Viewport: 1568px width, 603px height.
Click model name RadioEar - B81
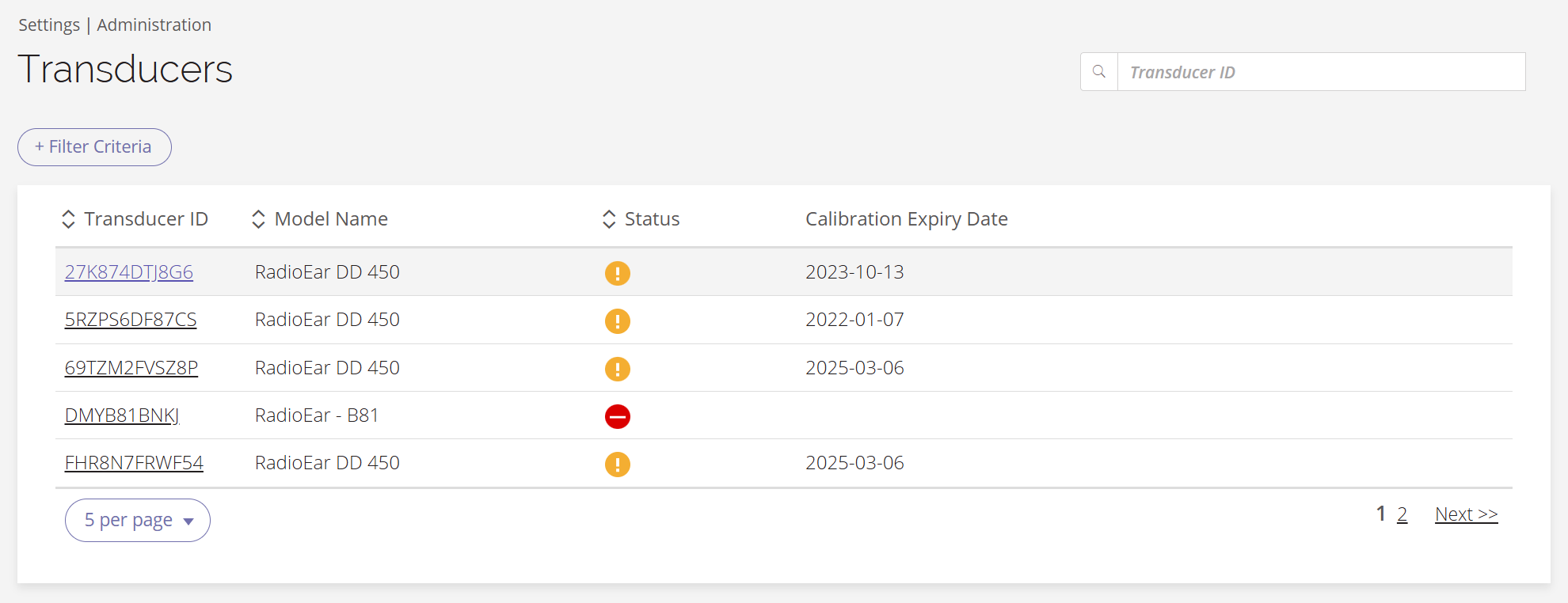pyautogui.click(x=317, y=415)
